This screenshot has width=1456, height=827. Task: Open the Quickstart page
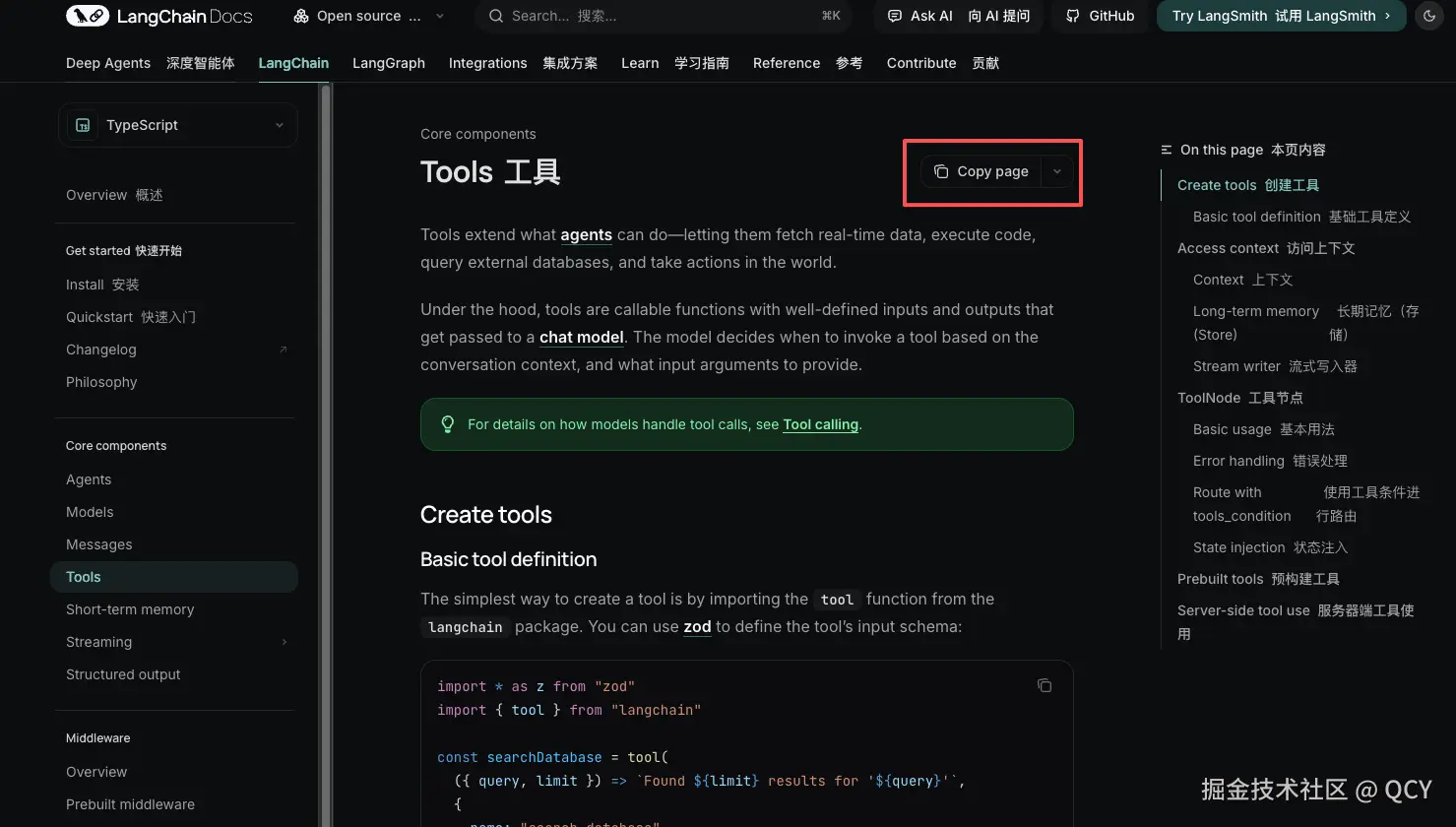(x=131, y=317)
